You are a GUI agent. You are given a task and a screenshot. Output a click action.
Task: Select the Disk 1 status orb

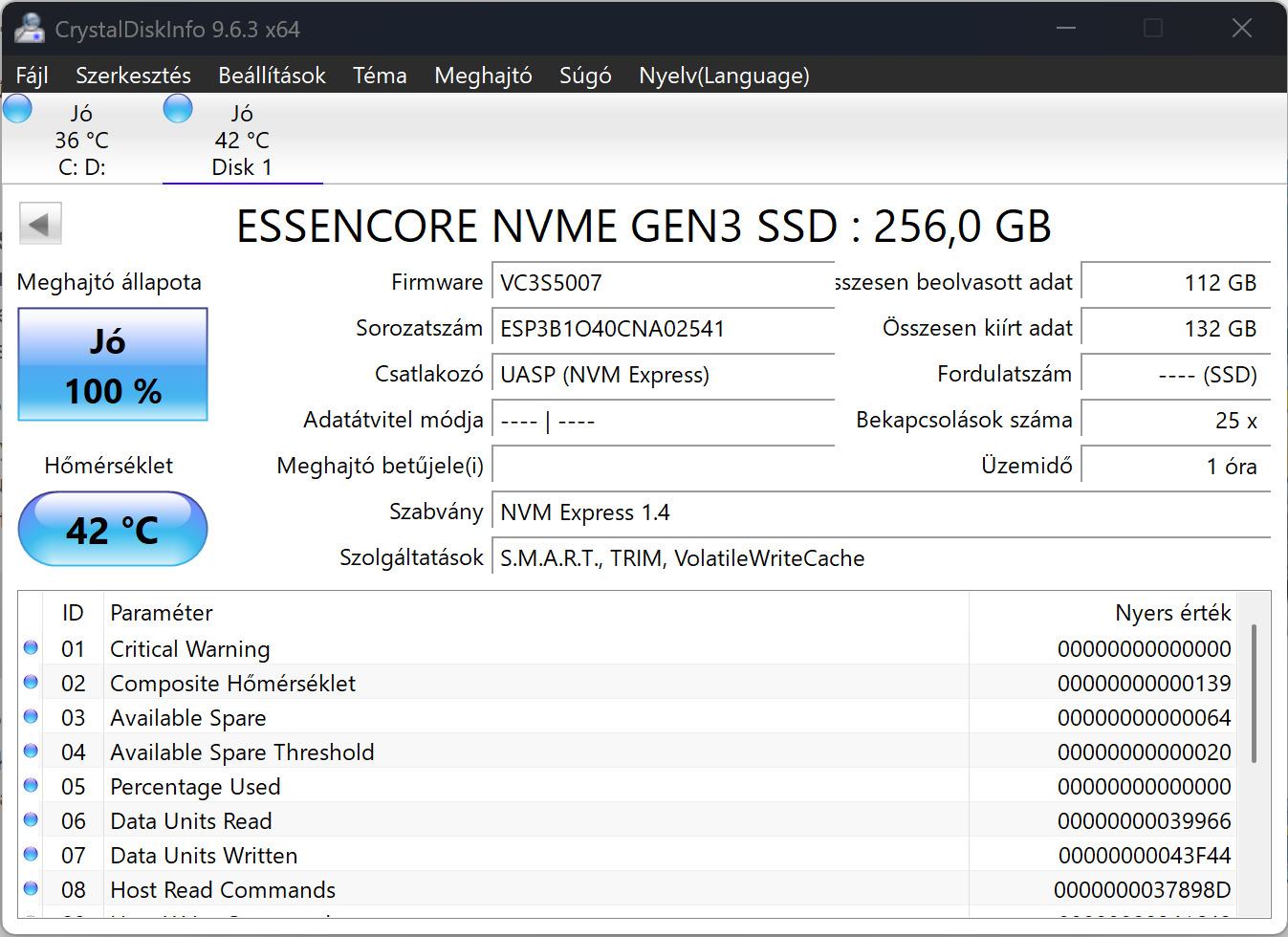coord(178,109)
